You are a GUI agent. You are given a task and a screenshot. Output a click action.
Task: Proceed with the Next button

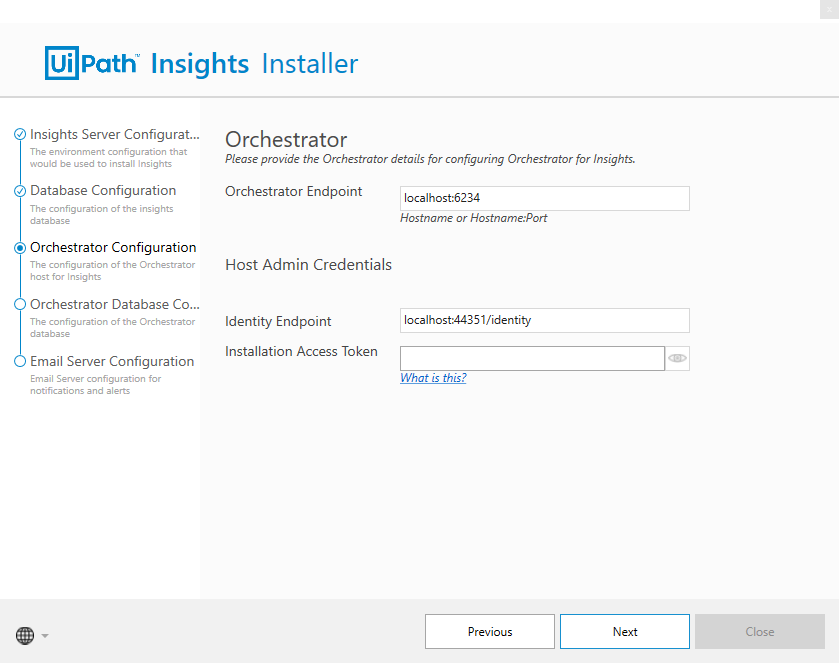pyautogui.click(x=625, y=631)
